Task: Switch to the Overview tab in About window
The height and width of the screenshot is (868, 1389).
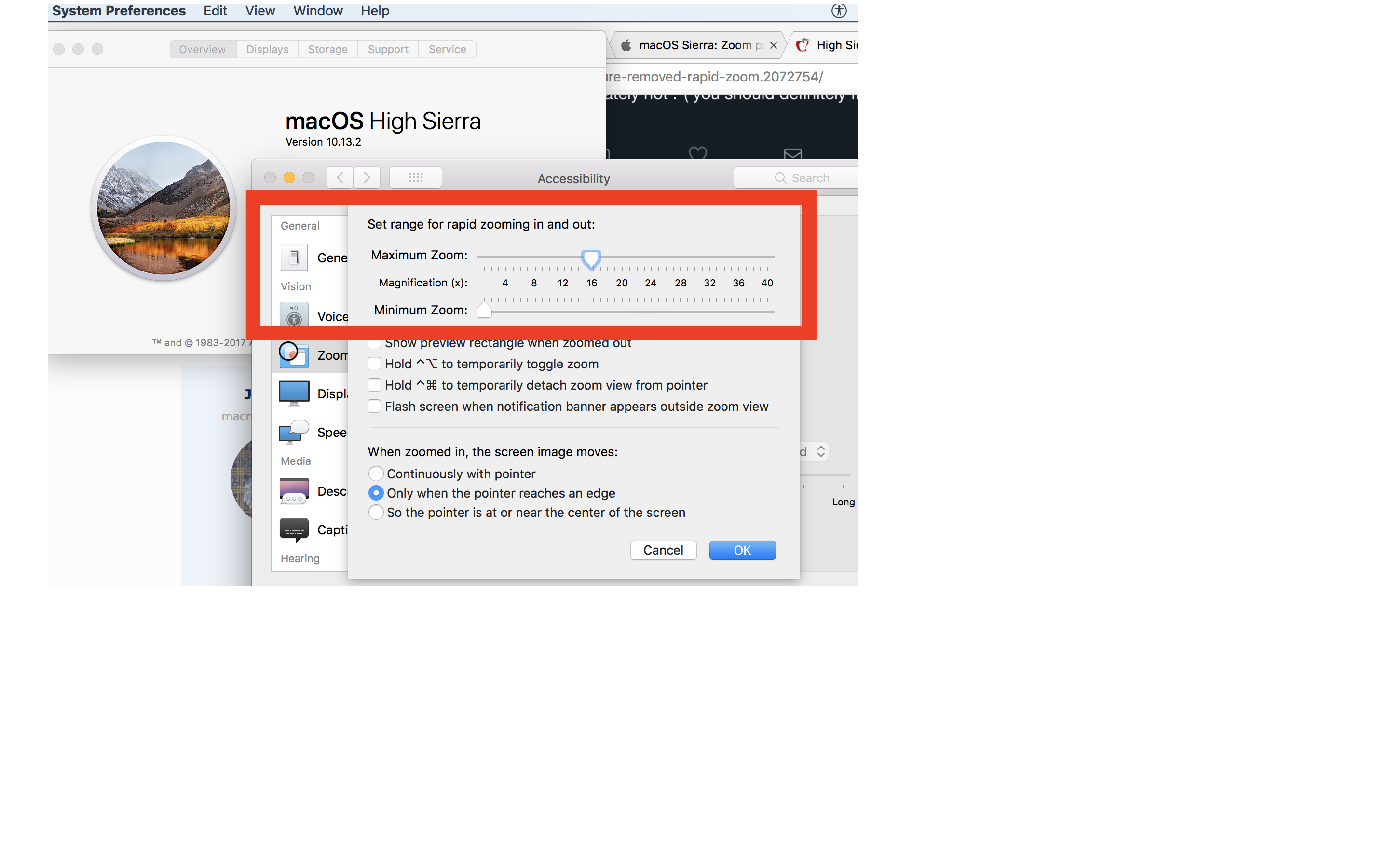Action: (202, 49)
